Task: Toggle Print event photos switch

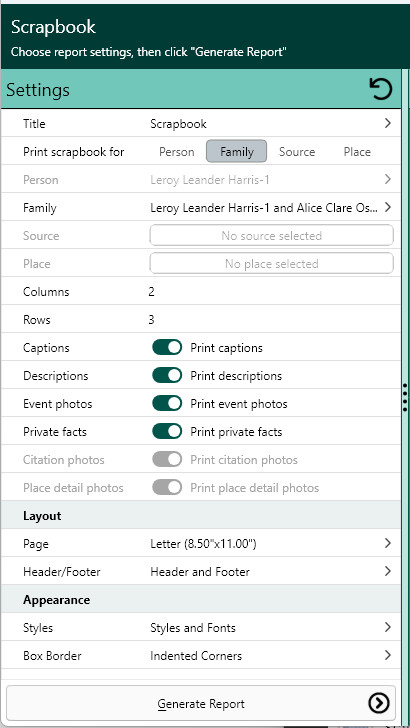Action: point(167,404)
